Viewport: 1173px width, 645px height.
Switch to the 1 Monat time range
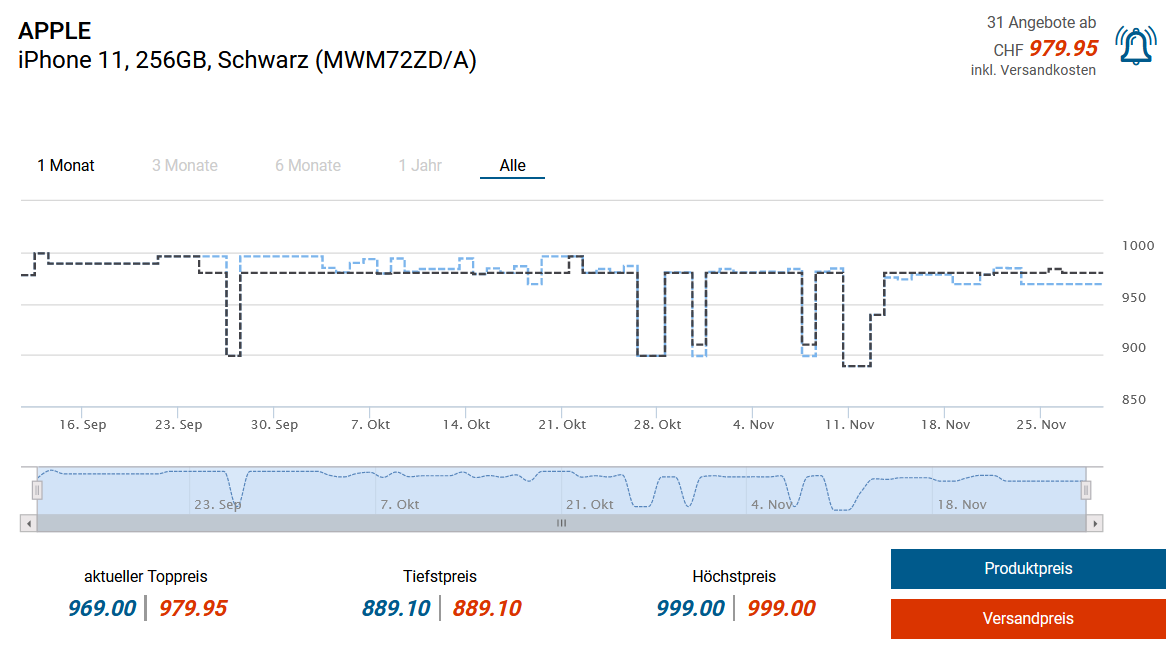coord(66,166)
